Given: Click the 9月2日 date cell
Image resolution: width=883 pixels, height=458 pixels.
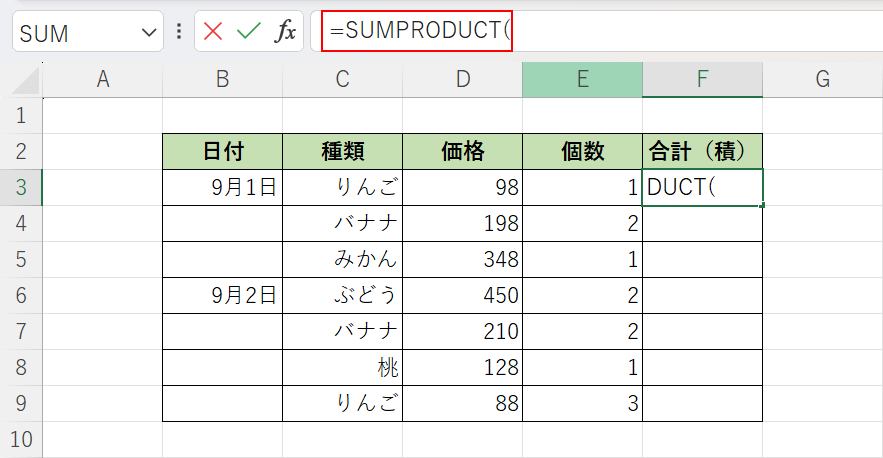Looking at the screenshot, I should pos(222,295).
